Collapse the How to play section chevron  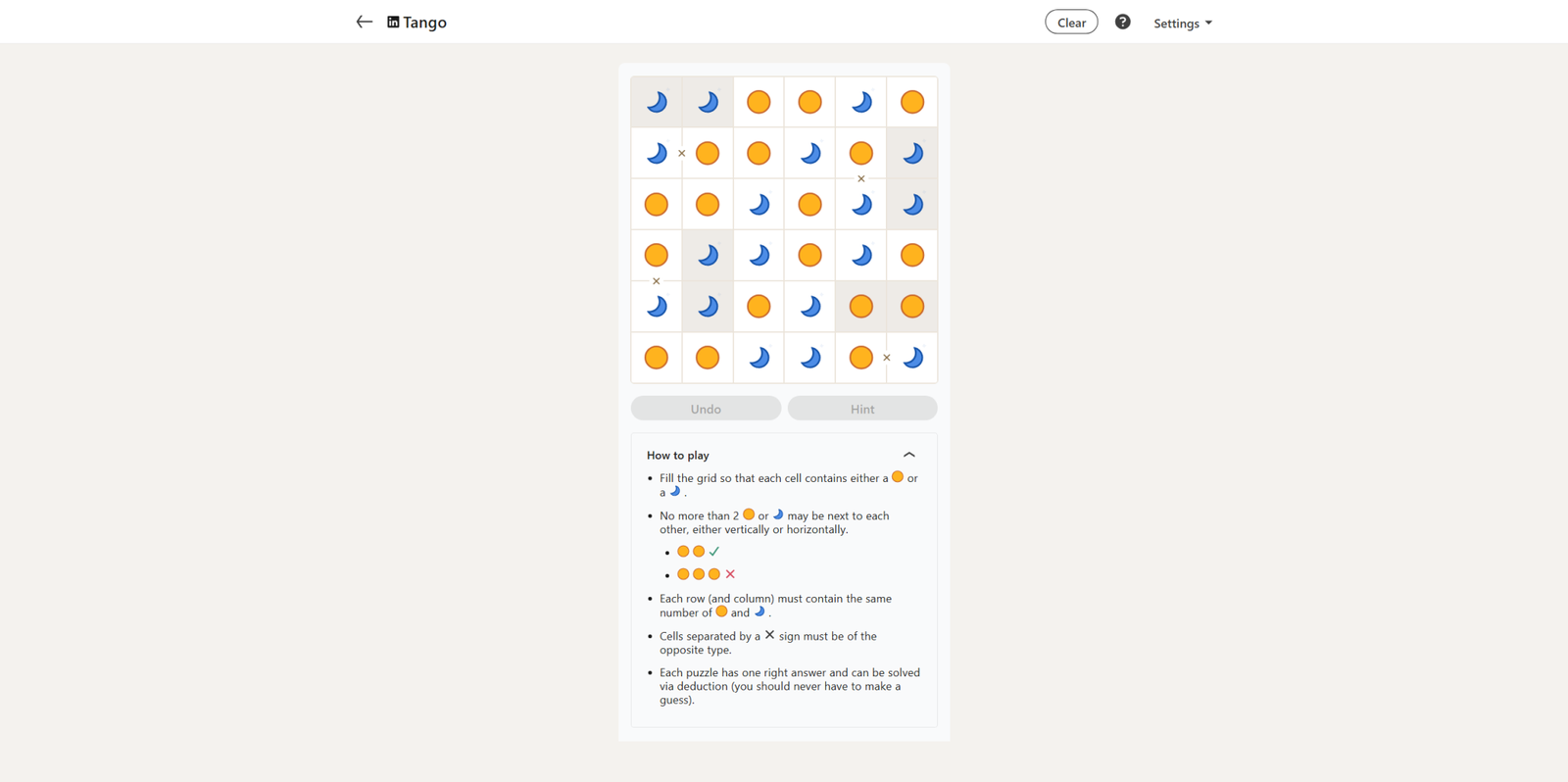click(908, 455)
